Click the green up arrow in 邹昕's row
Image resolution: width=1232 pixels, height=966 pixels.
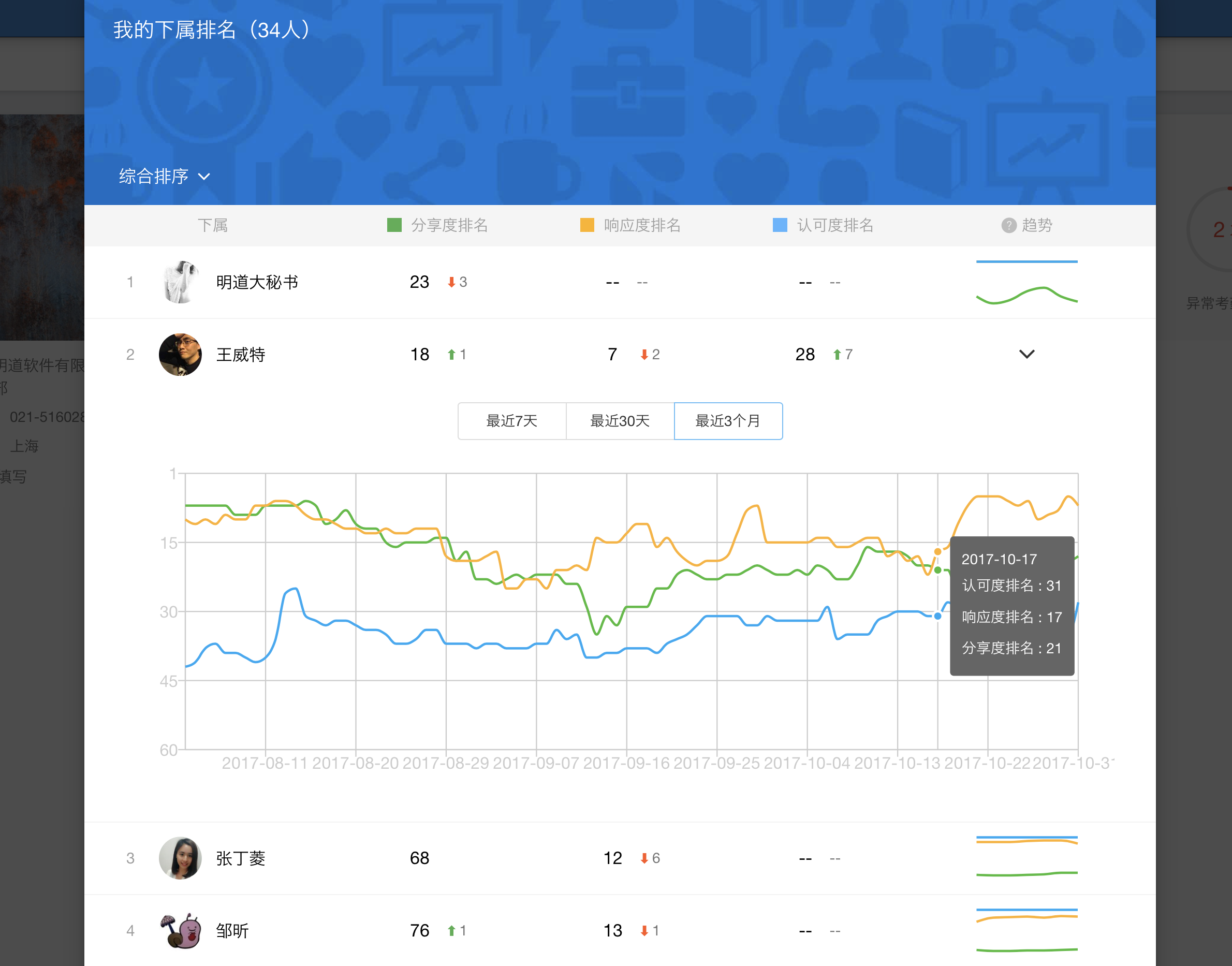tap(451, 930)
